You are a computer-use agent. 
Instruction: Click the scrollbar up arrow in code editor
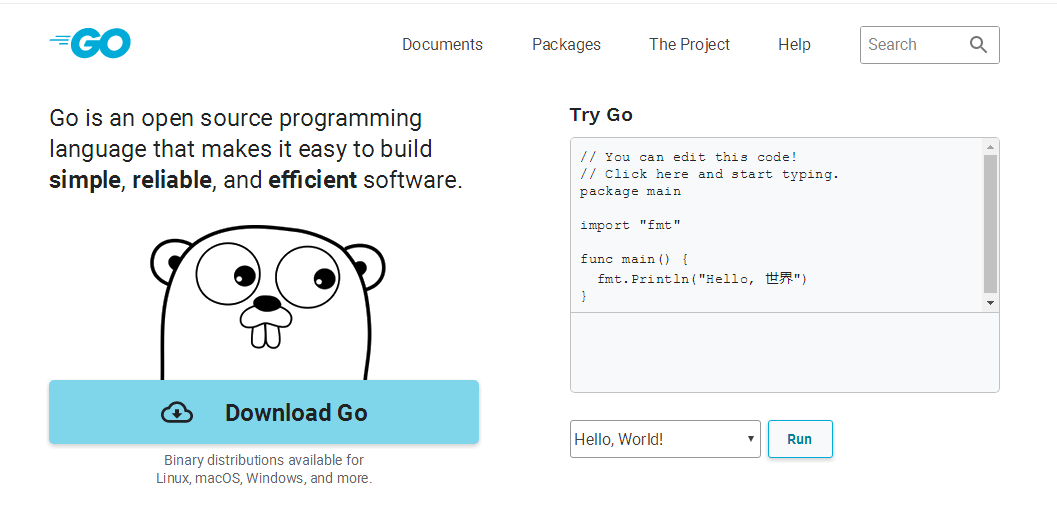[990, 147]
